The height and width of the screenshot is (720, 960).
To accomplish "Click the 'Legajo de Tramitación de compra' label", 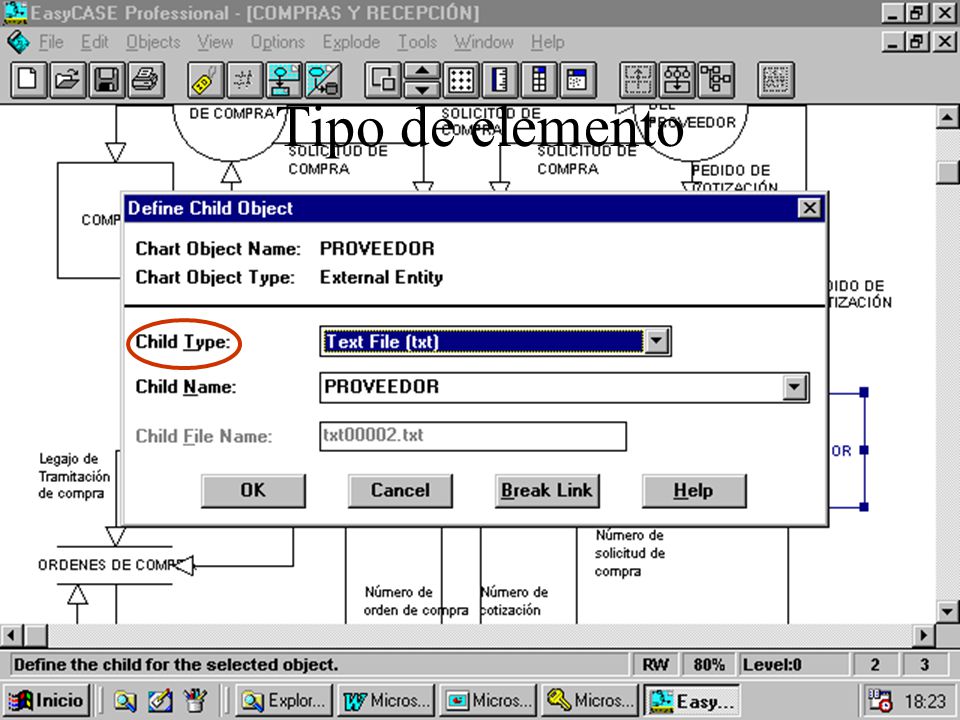I will 74,476.
